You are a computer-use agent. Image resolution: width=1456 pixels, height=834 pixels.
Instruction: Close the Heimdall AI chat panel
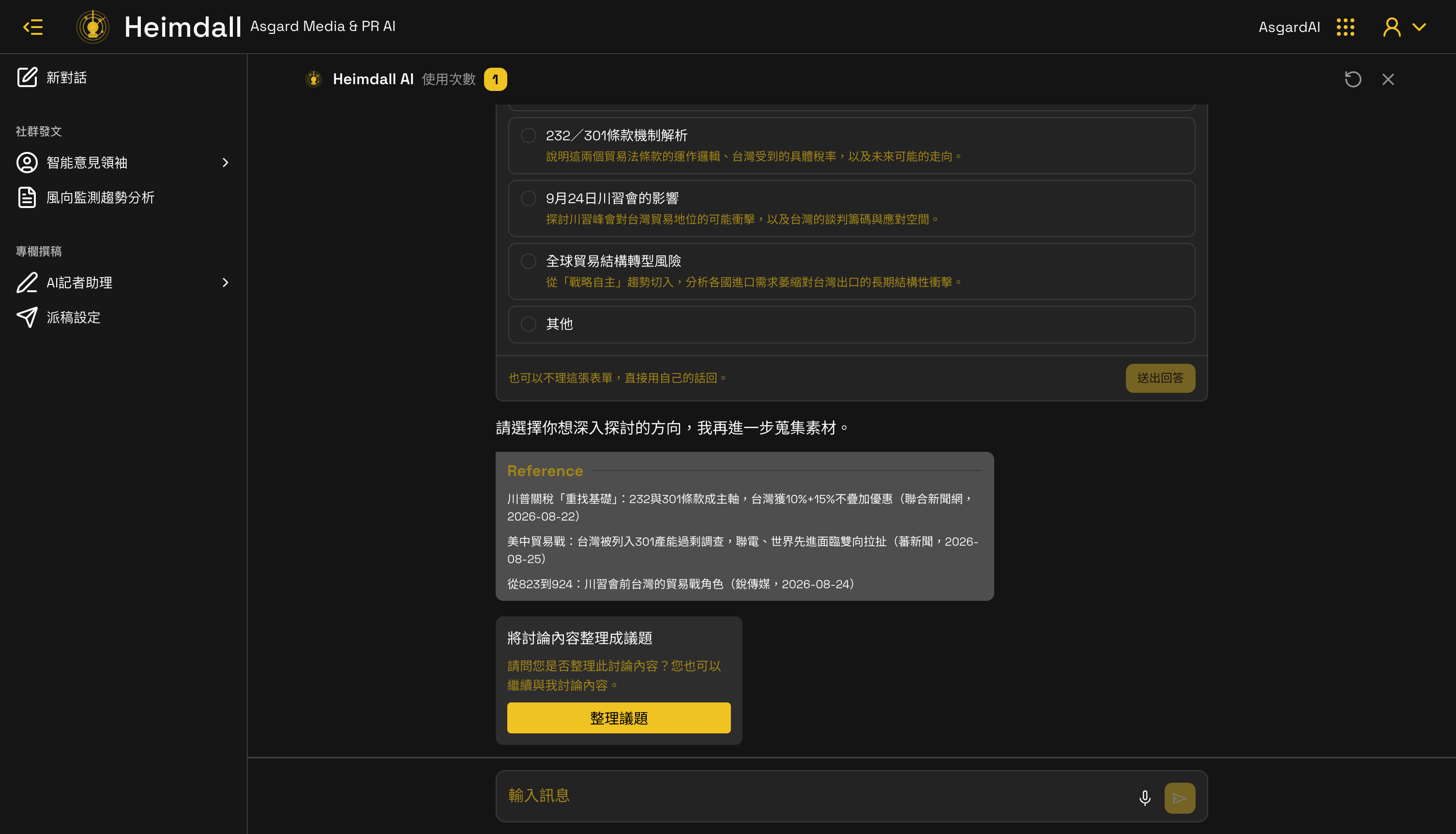coord(1388,79)
